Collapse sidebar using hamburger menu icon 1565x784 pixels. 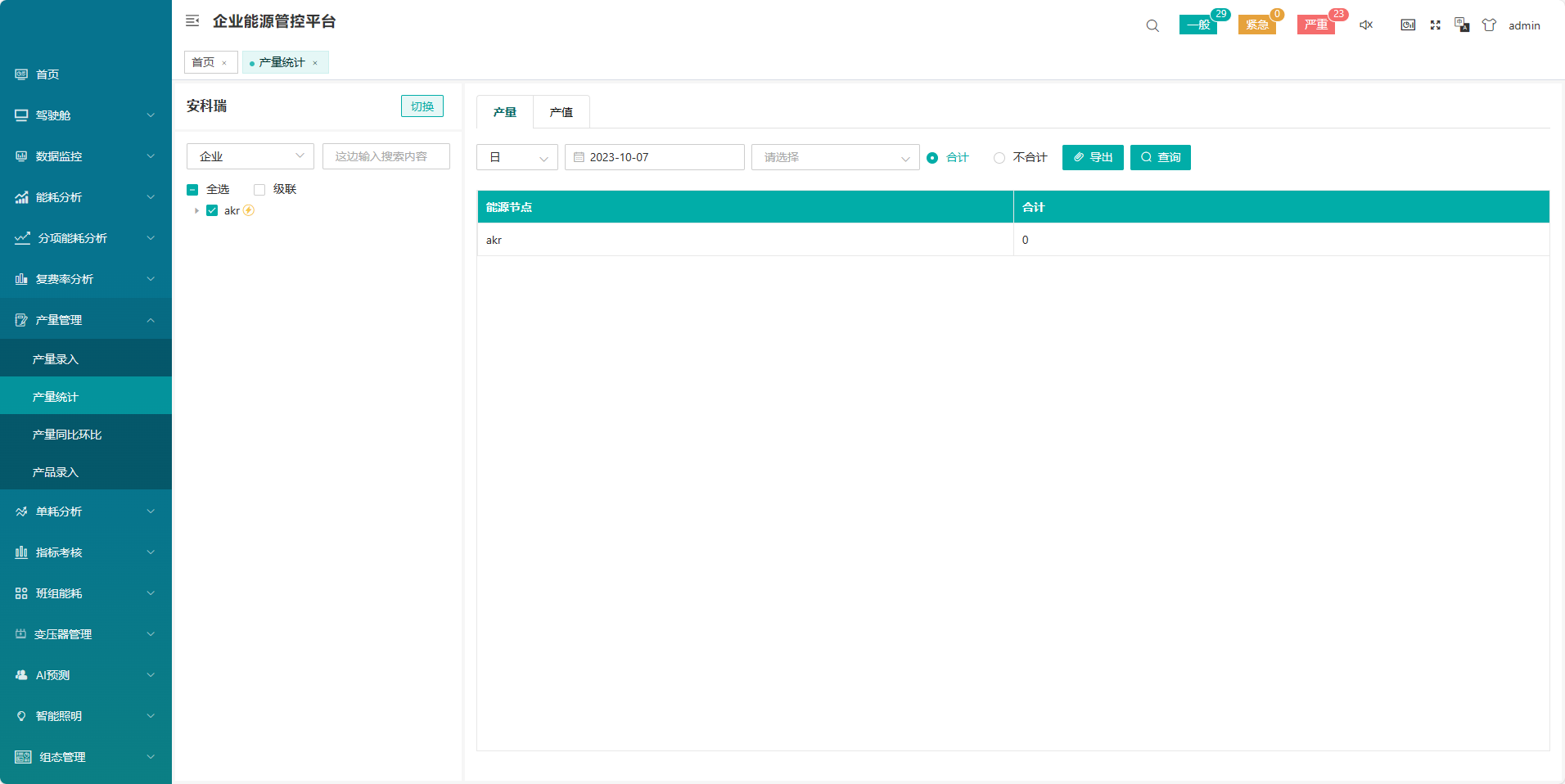(192, 21)
